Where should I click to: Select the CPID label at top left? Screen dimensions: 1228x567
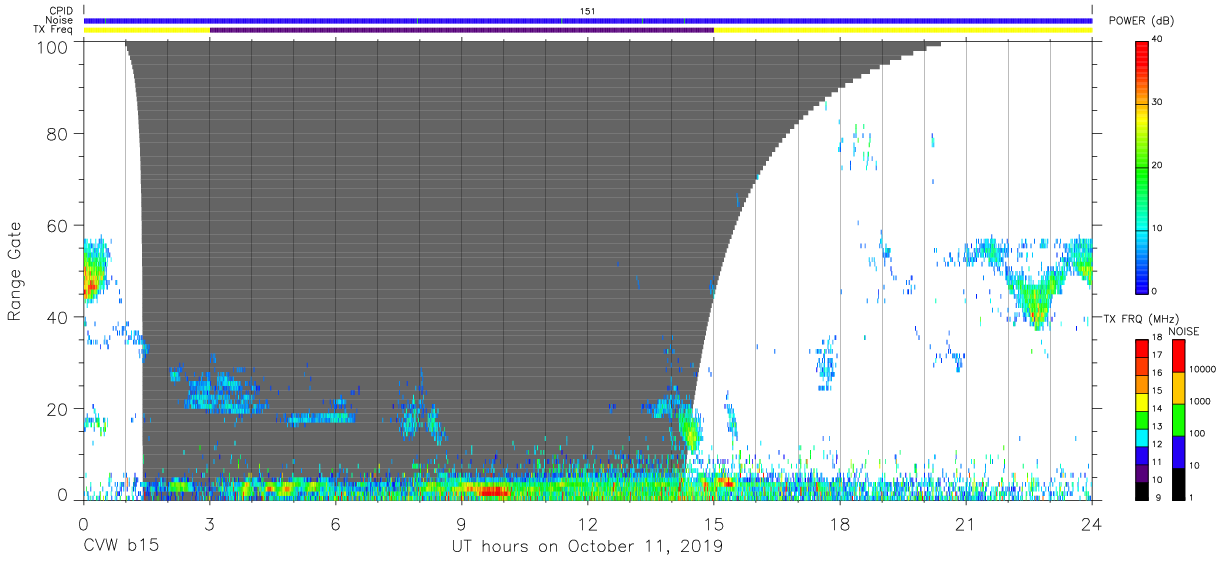(x=62, y=10)
